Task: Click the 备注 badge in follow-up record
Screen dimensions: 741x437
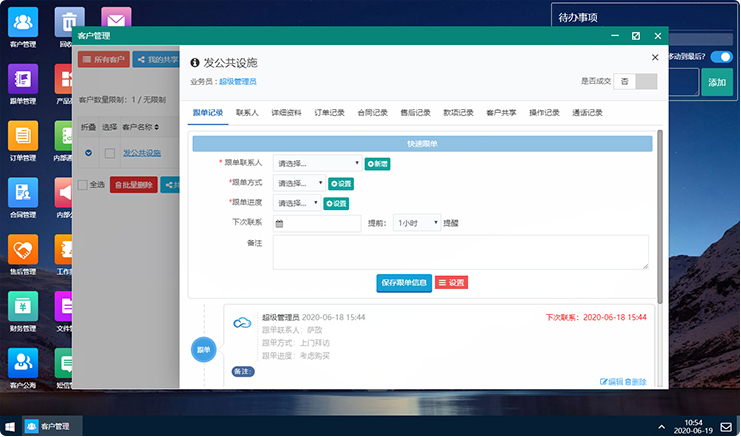Action: 243,371
